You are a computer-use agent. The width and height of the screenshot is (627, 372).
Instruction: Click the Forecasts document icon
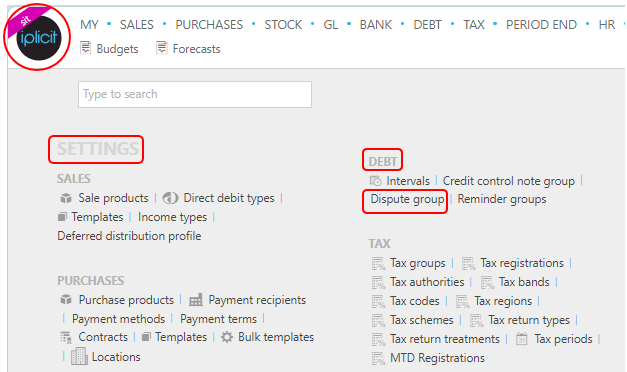[162, 48]
